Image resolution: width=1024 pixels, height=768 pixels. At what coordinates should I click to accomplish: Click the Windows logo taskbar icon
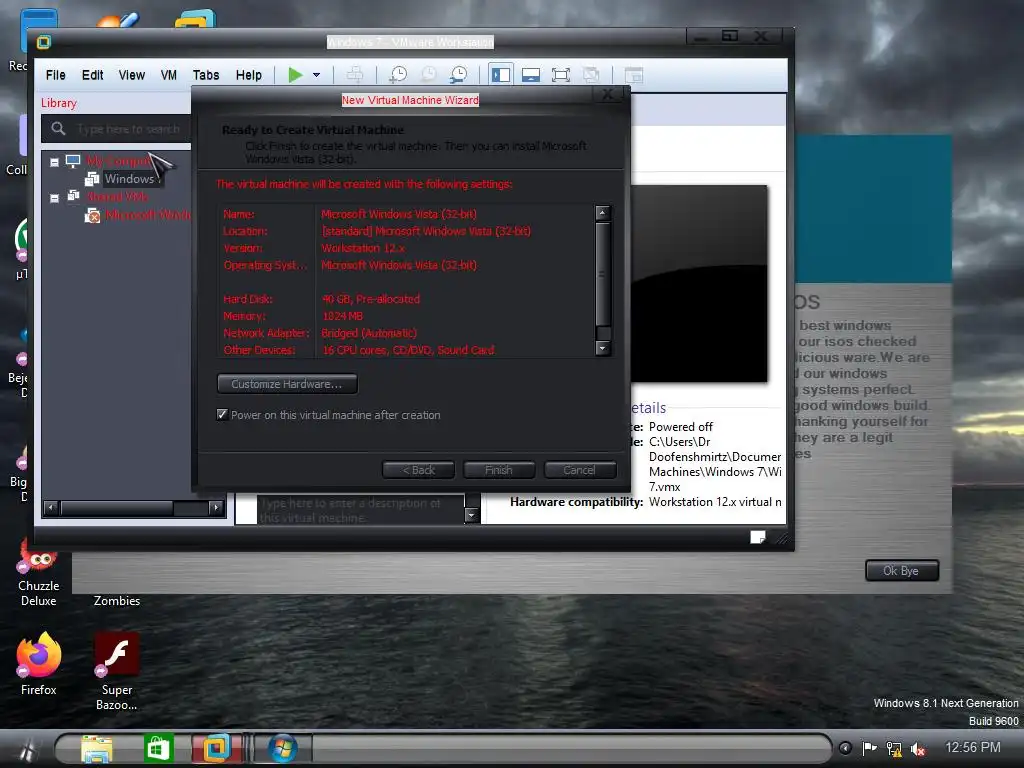pos(282,748)
